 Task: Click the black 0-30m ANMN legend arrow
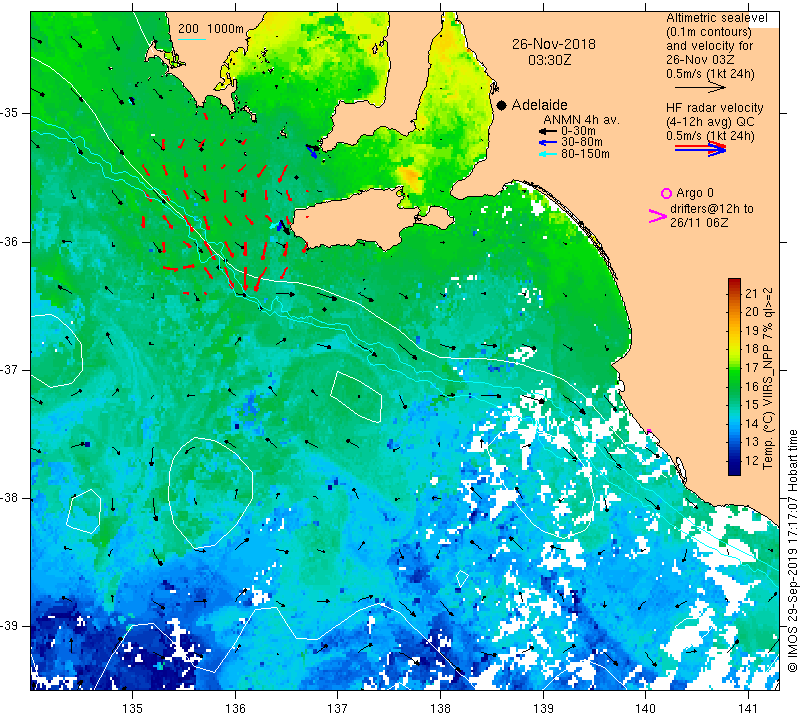point(548,131)
